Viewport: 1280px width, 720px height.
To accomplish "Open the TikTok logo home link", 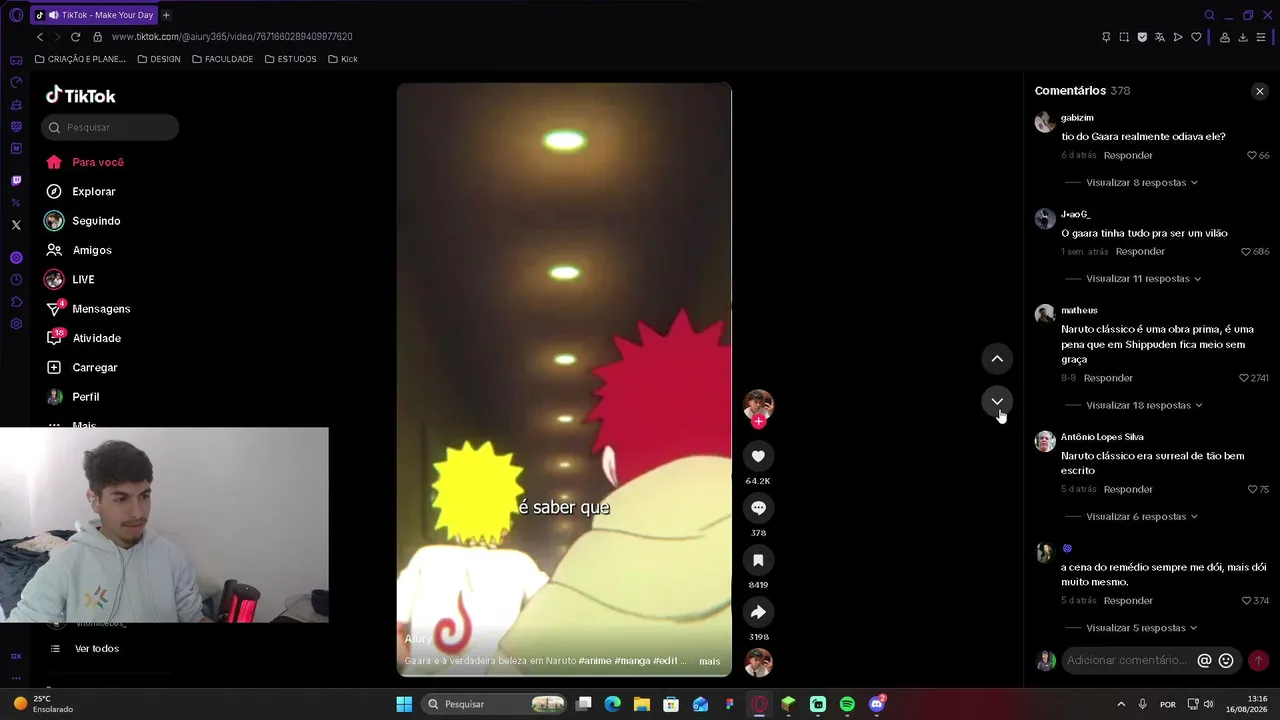I will (x=81, y=95).
